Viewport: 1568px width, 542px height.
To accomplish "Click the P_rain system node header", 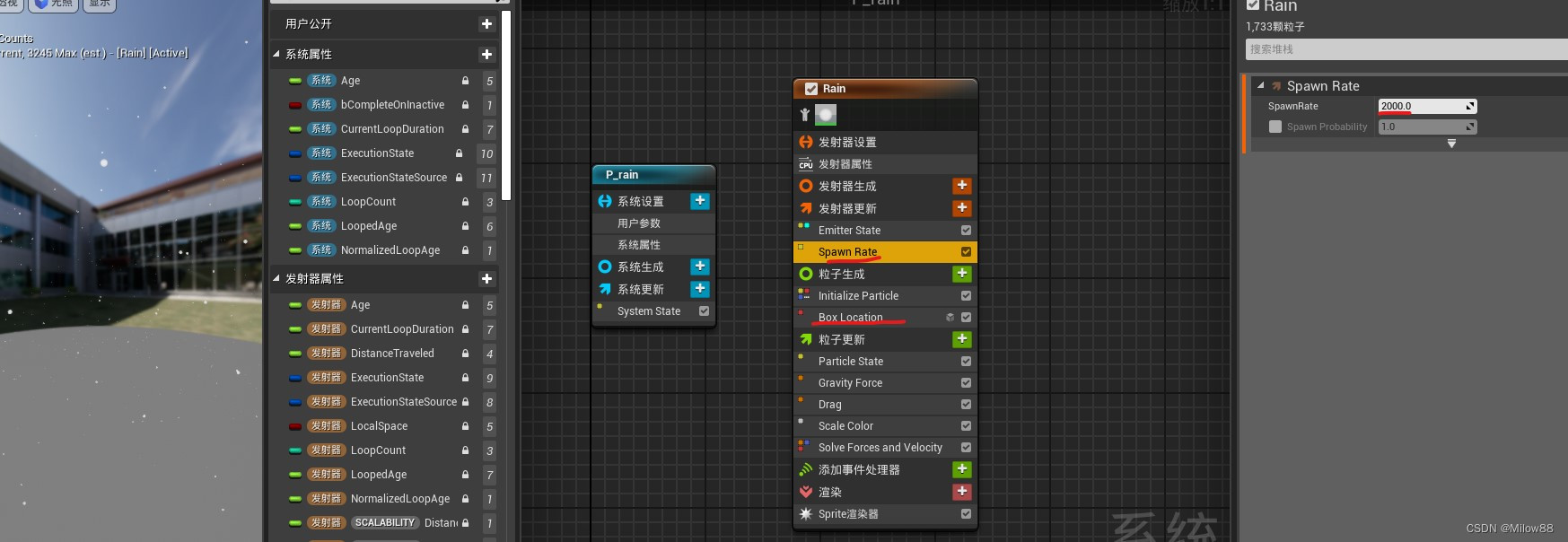I will point(654,175).
